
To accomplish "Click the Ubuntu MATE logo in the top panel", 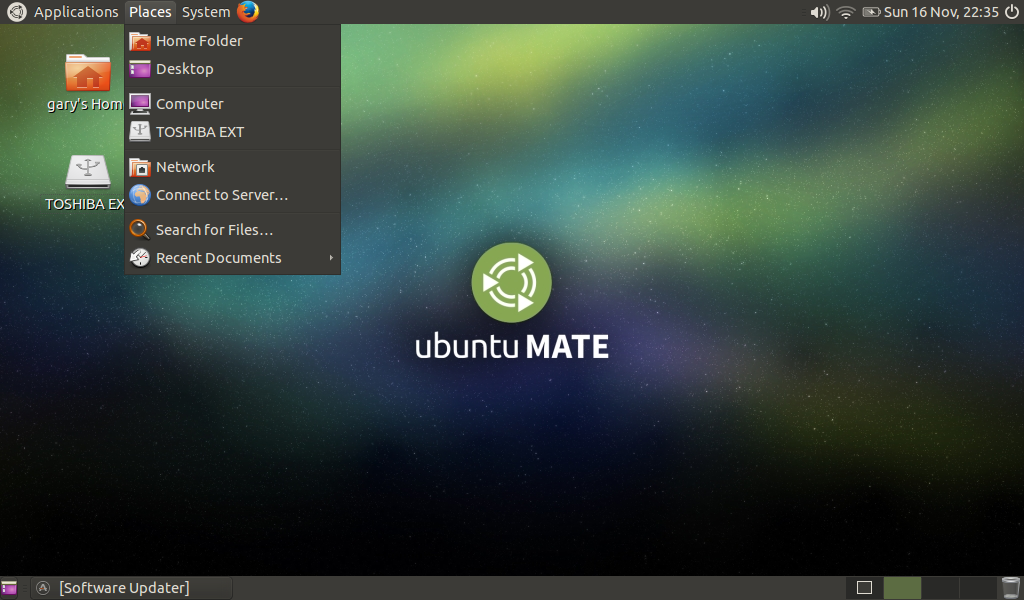I will 16,12.
